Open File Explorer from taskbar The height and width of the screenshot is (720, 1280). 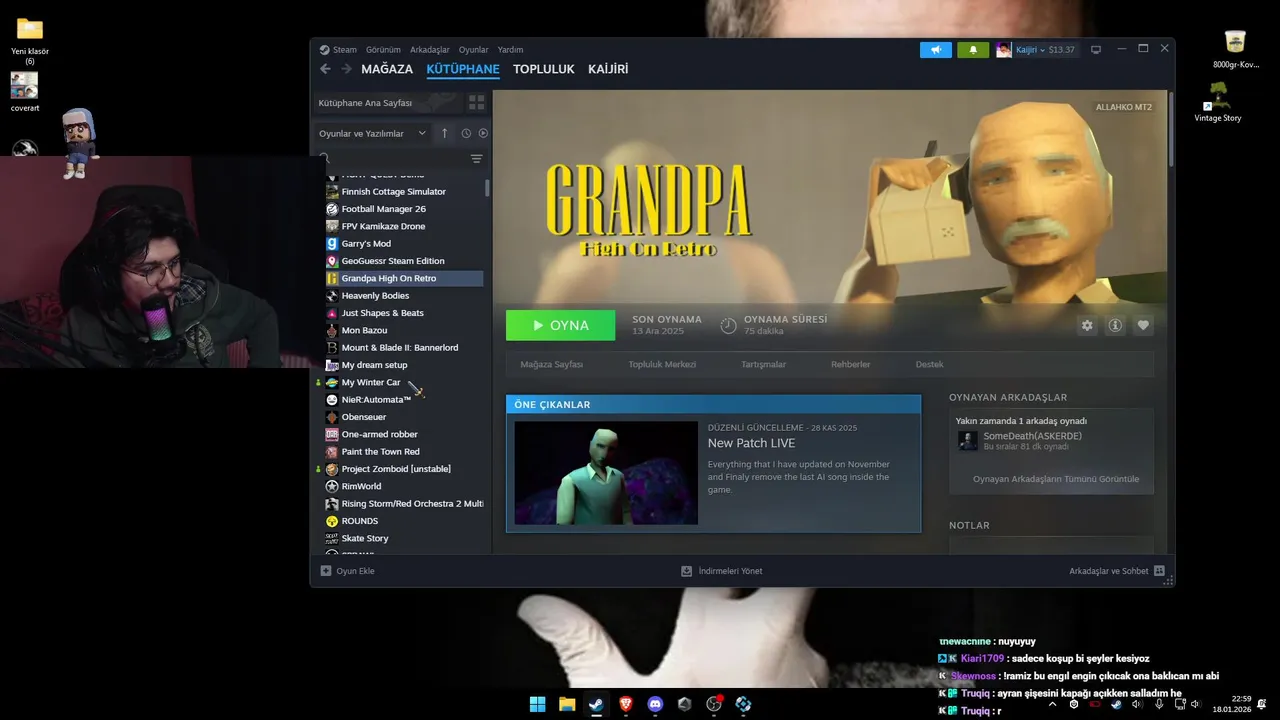point(567,704)
